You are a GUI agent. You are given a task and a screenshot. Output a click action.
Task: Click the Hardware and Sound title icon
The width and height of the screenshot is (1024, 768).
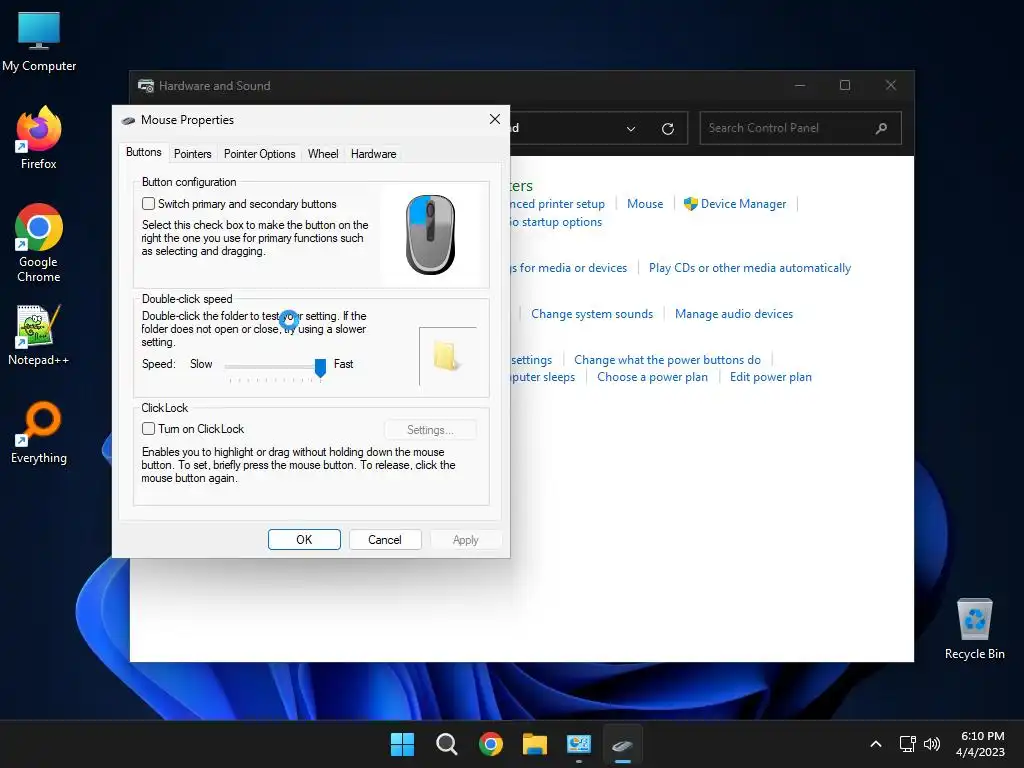tap(146, 86)
